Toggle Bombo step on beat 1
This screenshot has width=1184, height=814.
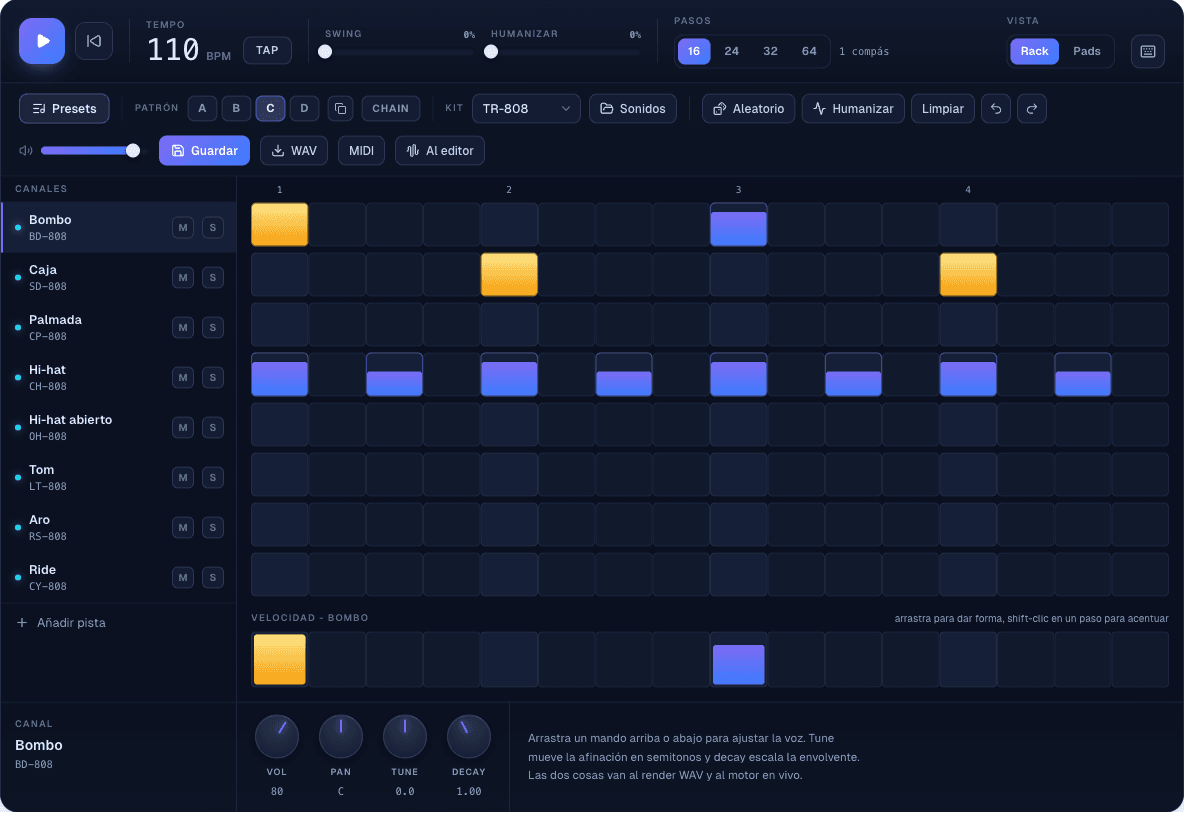(x=279, y=224)
